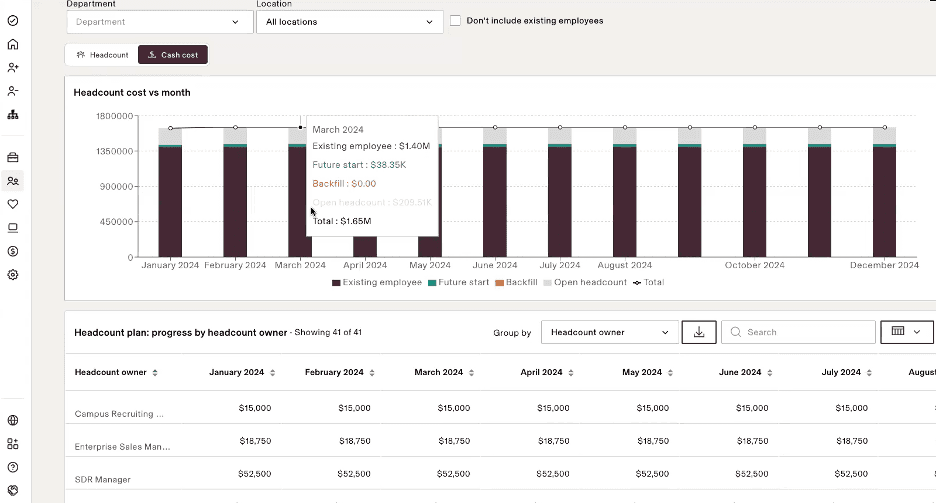This screenshot has width=936, height=504.
Task: Expand the All locations dropdown
Action: pos(349,21)
